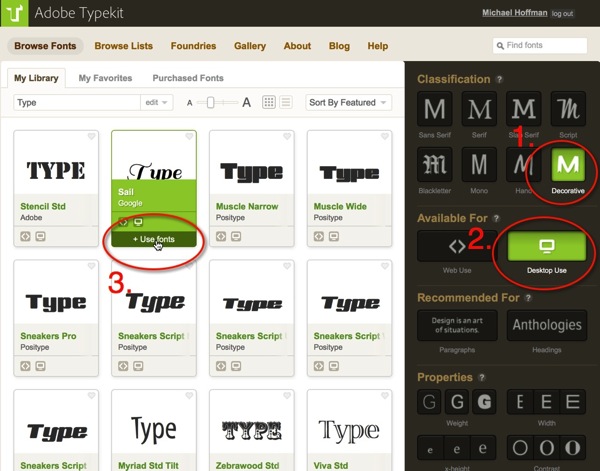Switch to list view
The width and height of the screenshot is (600, 471).
[286, 102]
